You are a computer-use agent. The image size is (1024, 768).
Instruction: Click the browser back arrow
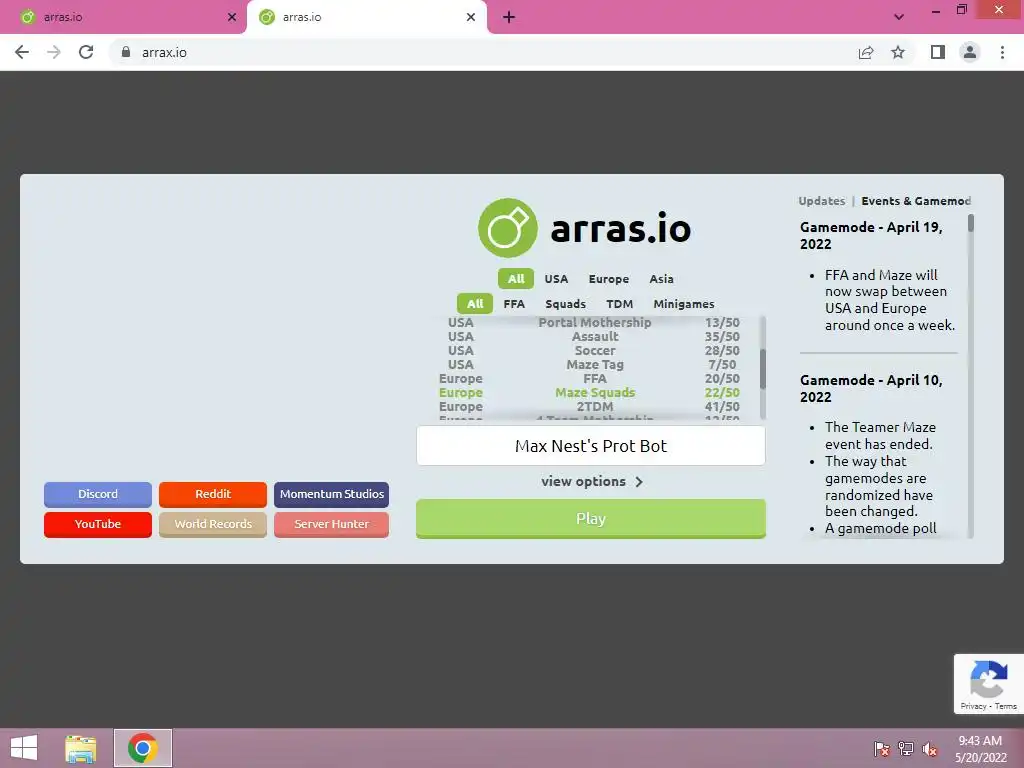point(22,52)
